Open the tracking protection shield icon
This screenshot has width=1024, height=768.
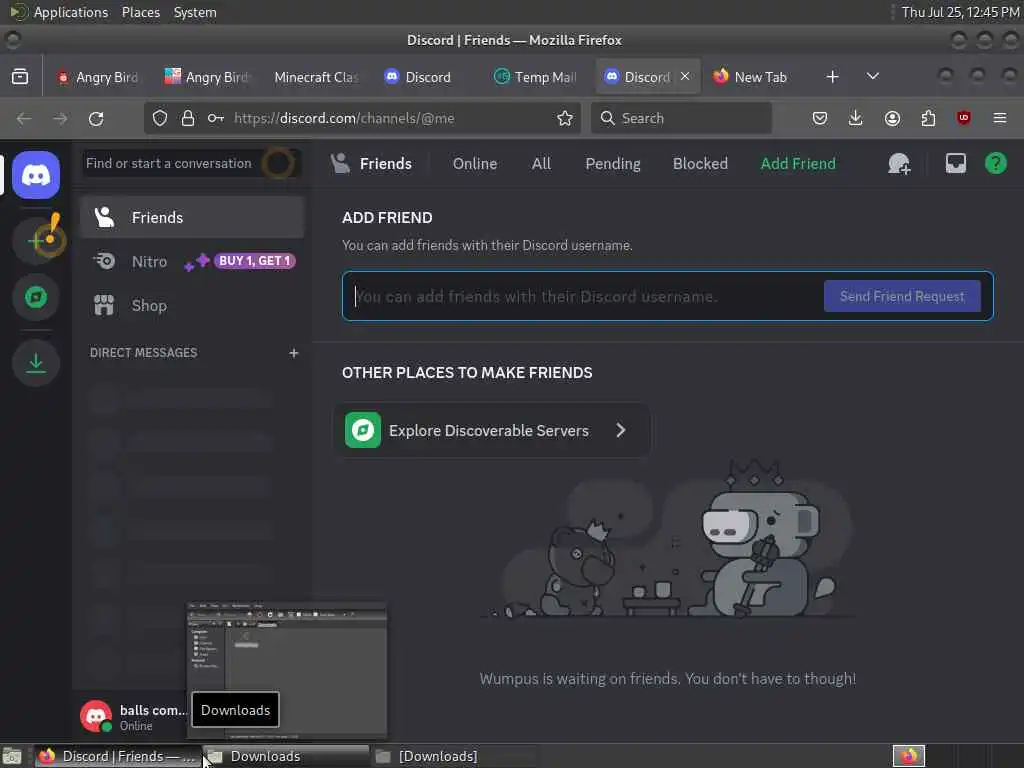tap(160, 118)
